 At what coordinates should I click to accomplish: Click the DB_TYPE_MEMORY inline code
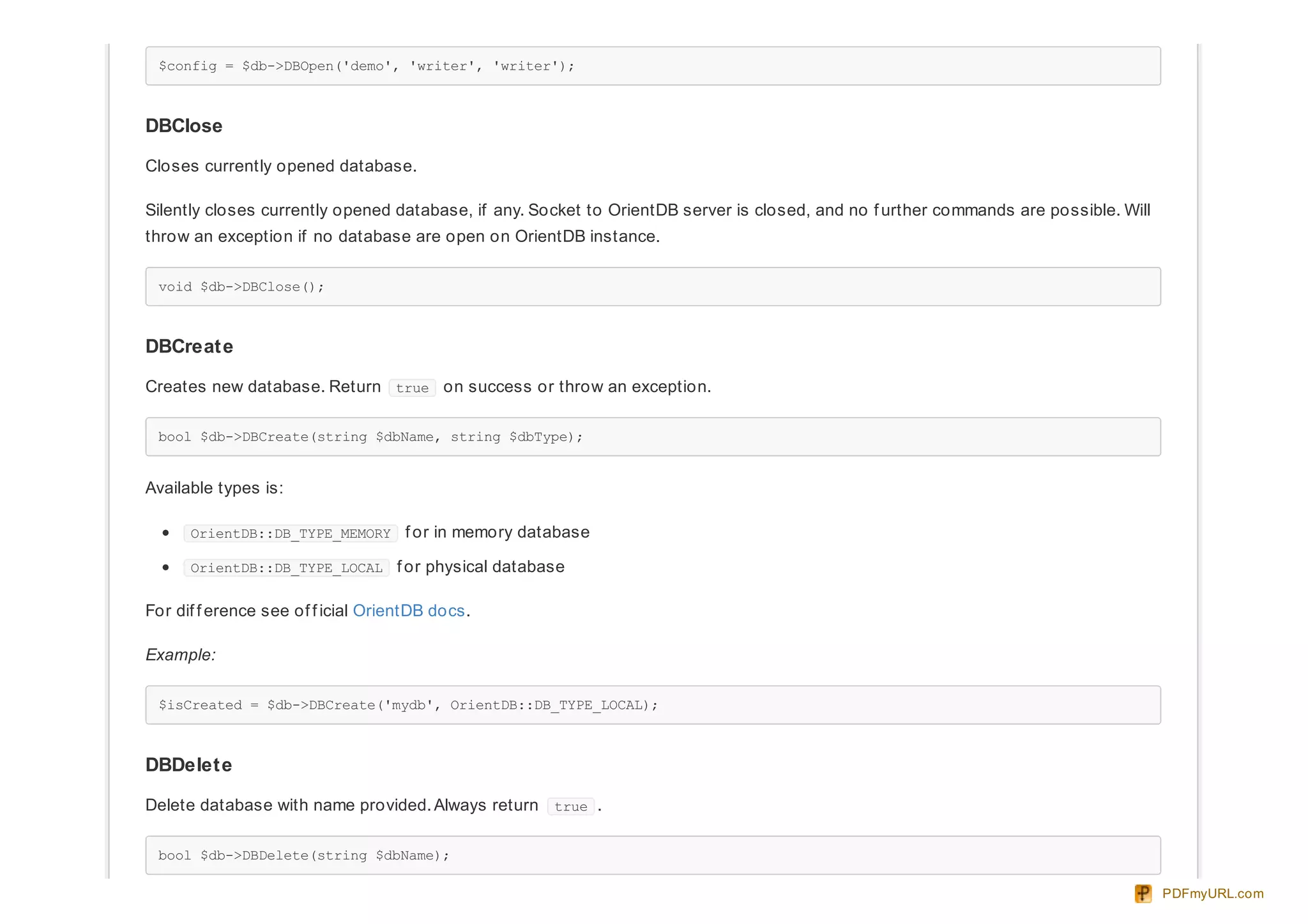[291, 533]
